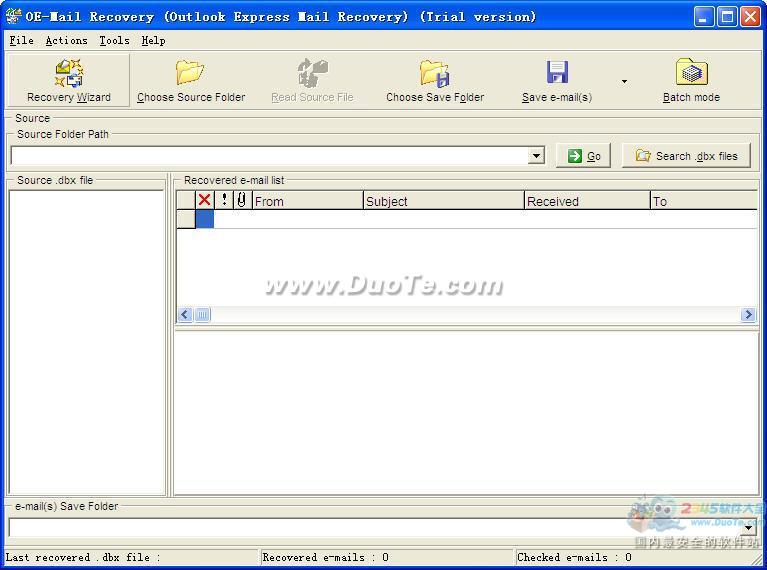Open the Tools menu
The image size is (767, 570).
(x=114, y=41)
